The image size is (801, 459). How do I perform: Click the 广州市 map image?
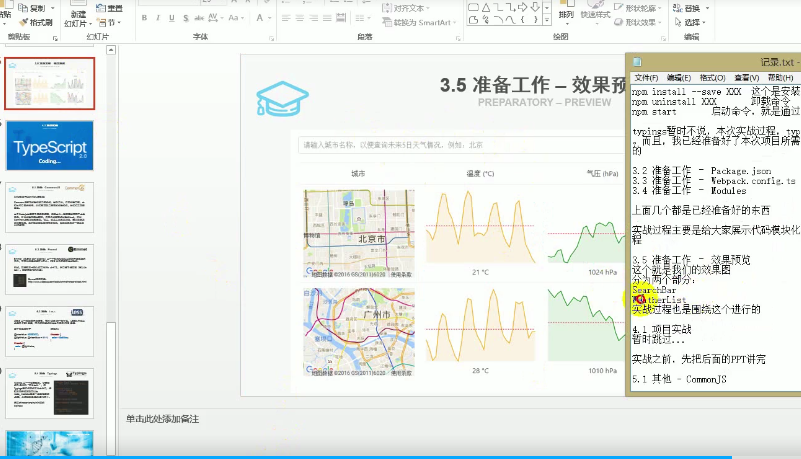359,332
